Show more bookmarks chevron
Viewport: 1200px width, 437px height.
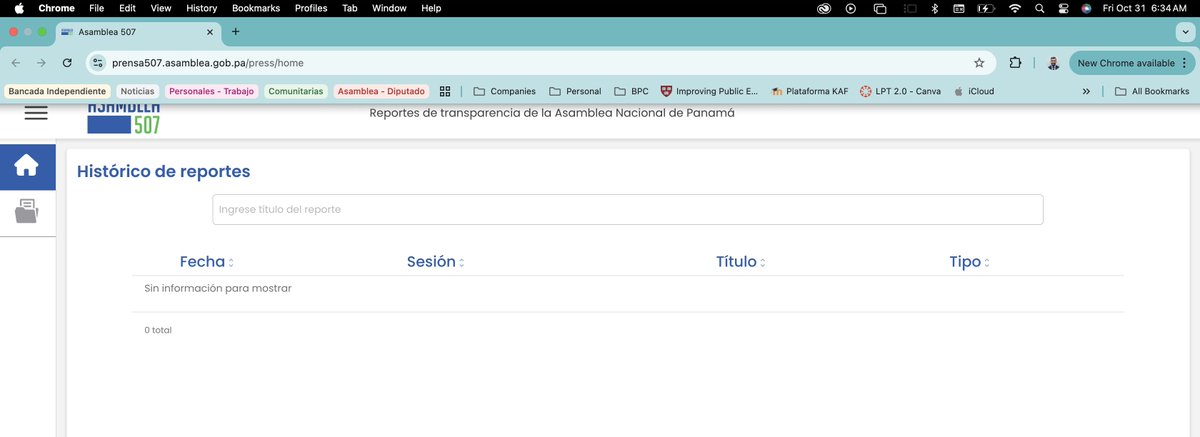tap(1086, 91)
